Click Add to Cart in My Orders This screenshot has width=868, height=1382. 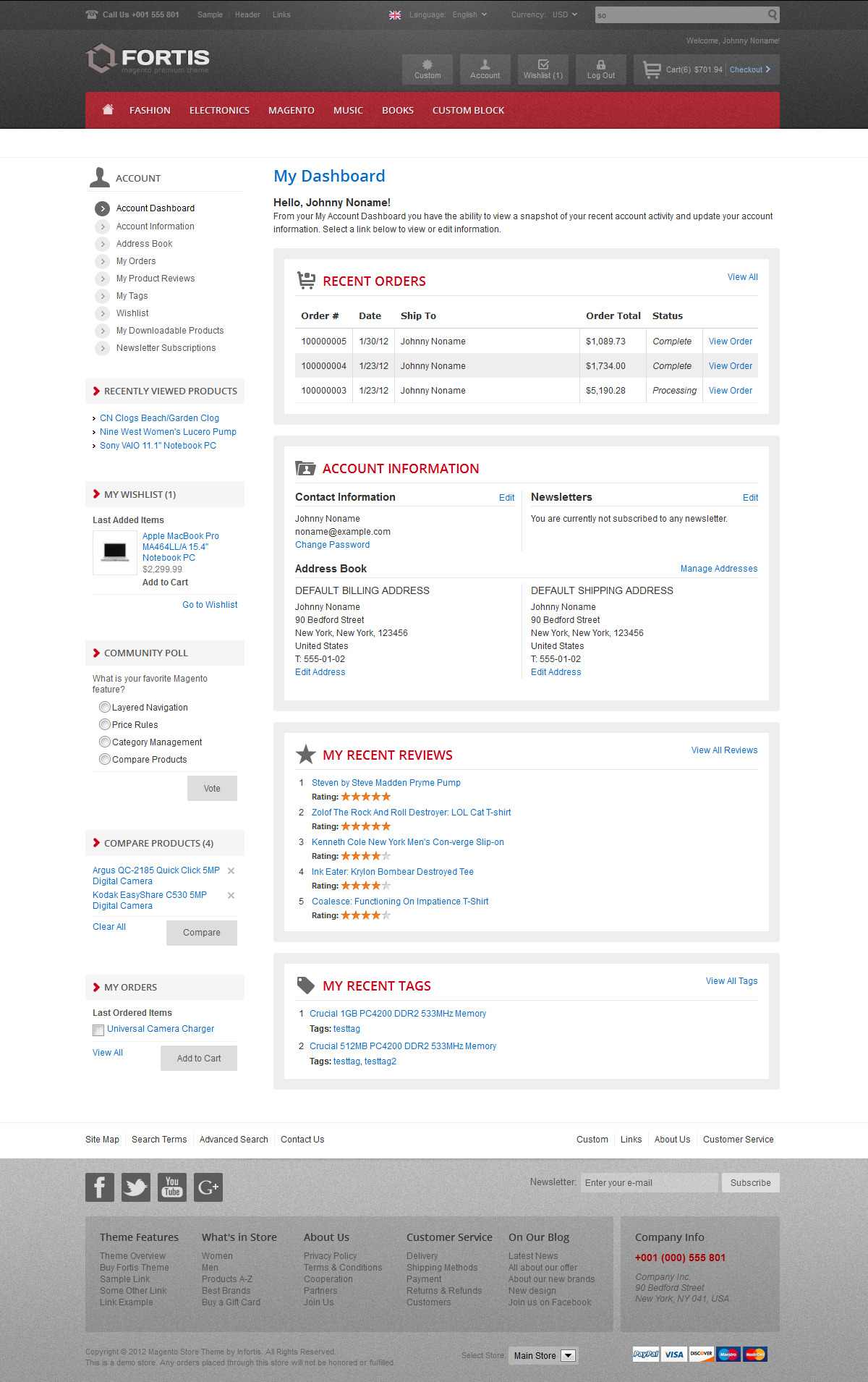tap(199, 1058)
